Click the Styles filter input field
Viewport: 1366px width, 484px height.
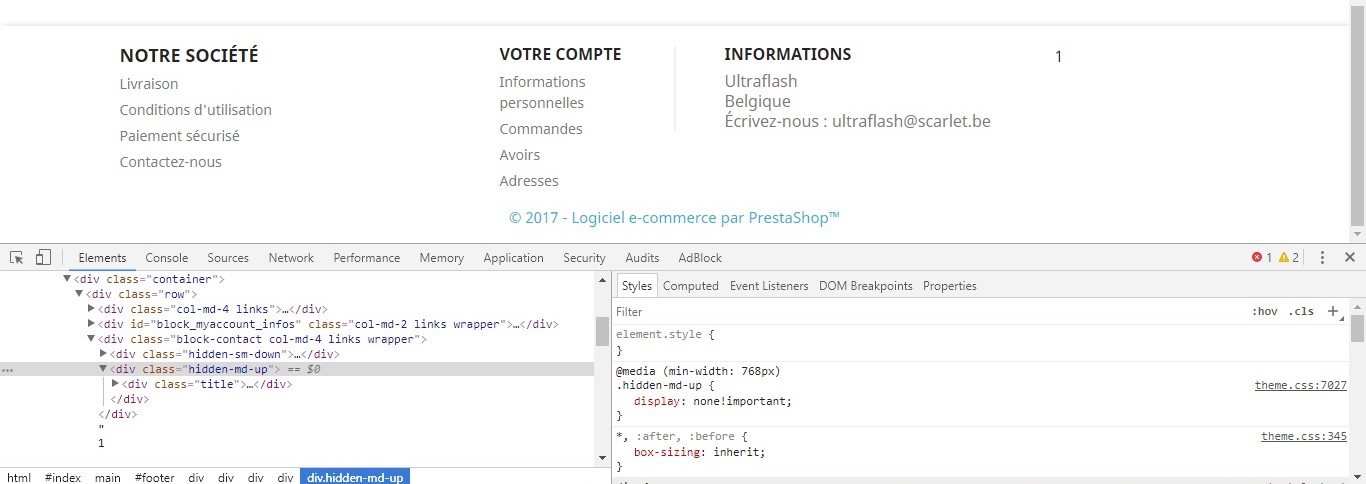click(925, 312)
